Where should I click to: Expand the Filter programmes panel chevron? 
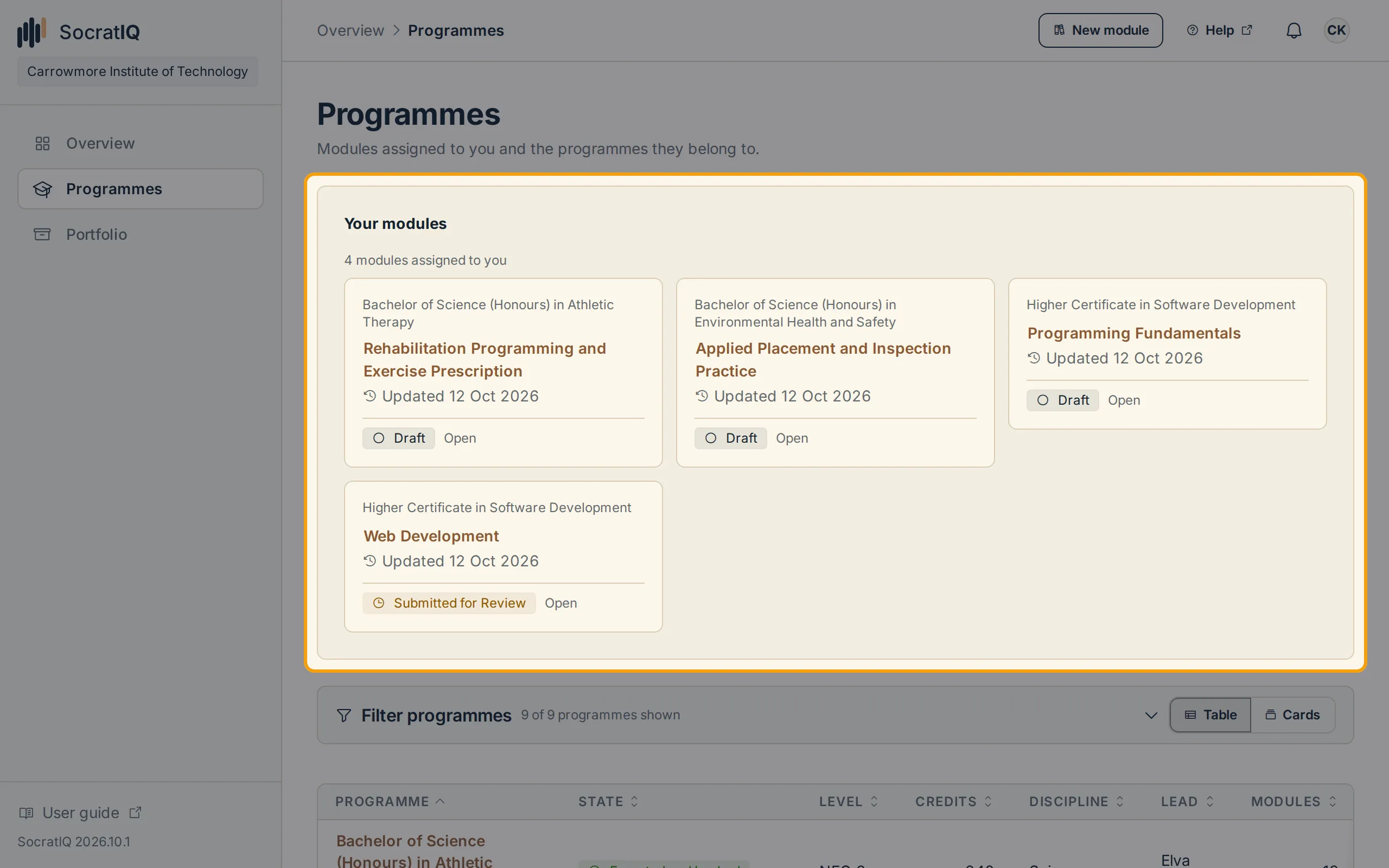point(1151,716)
